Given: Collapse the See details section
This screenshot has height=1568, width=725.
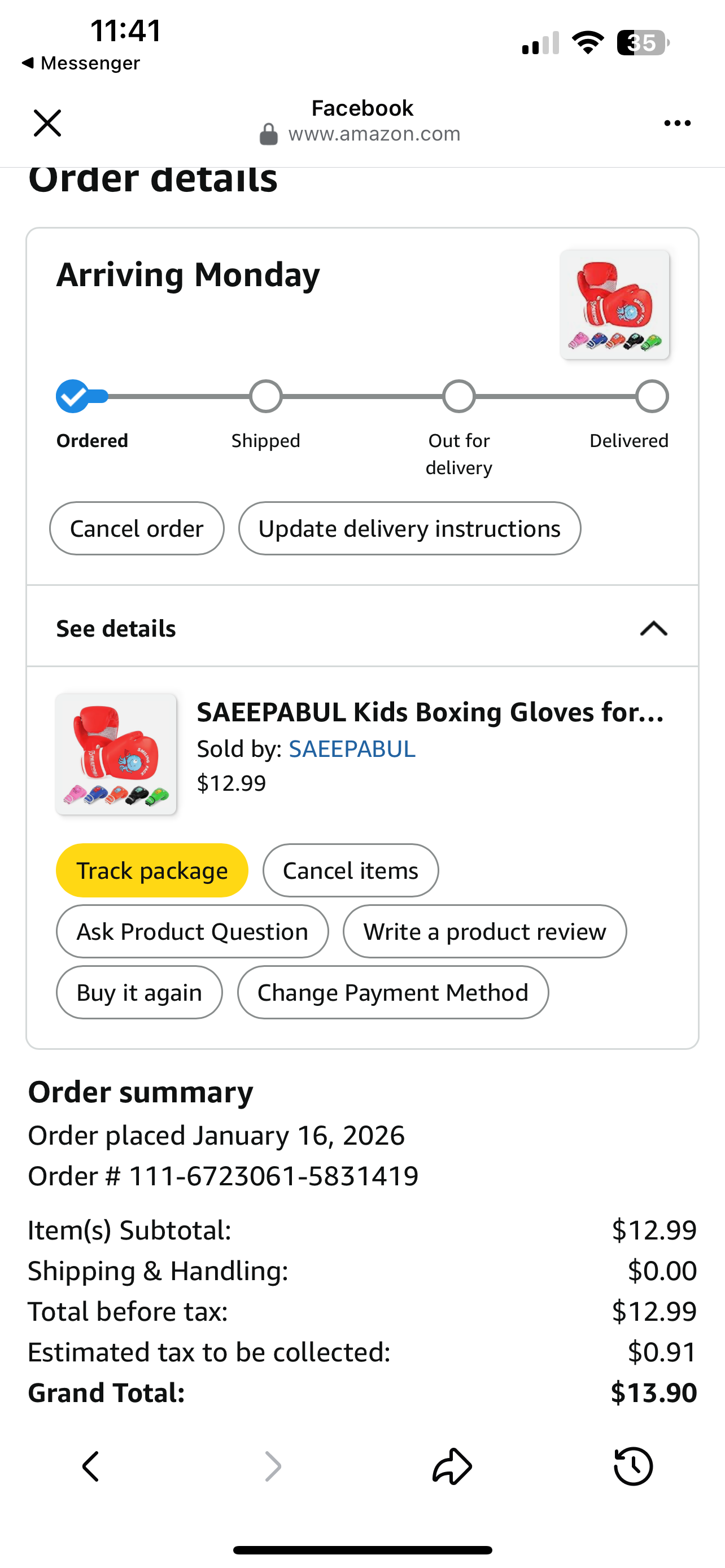Looking at the screenshot, I should (x=653, y=628).
